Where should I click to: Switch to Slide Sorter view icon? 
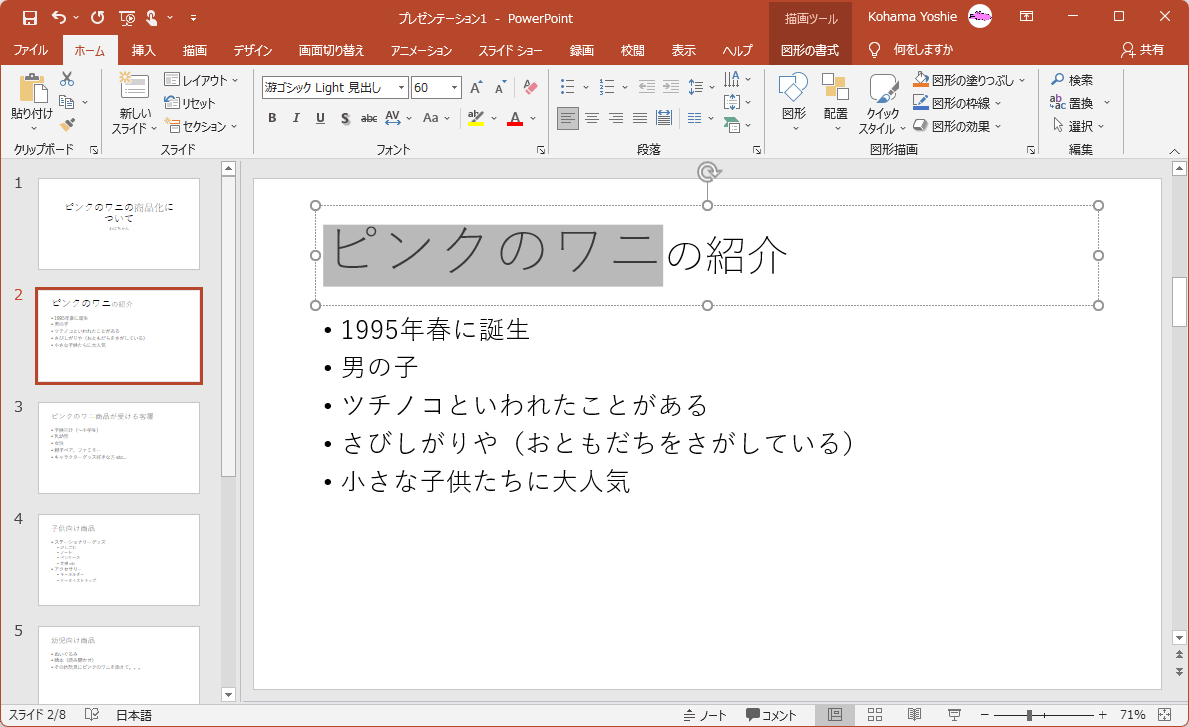click(x=874, y=715)
